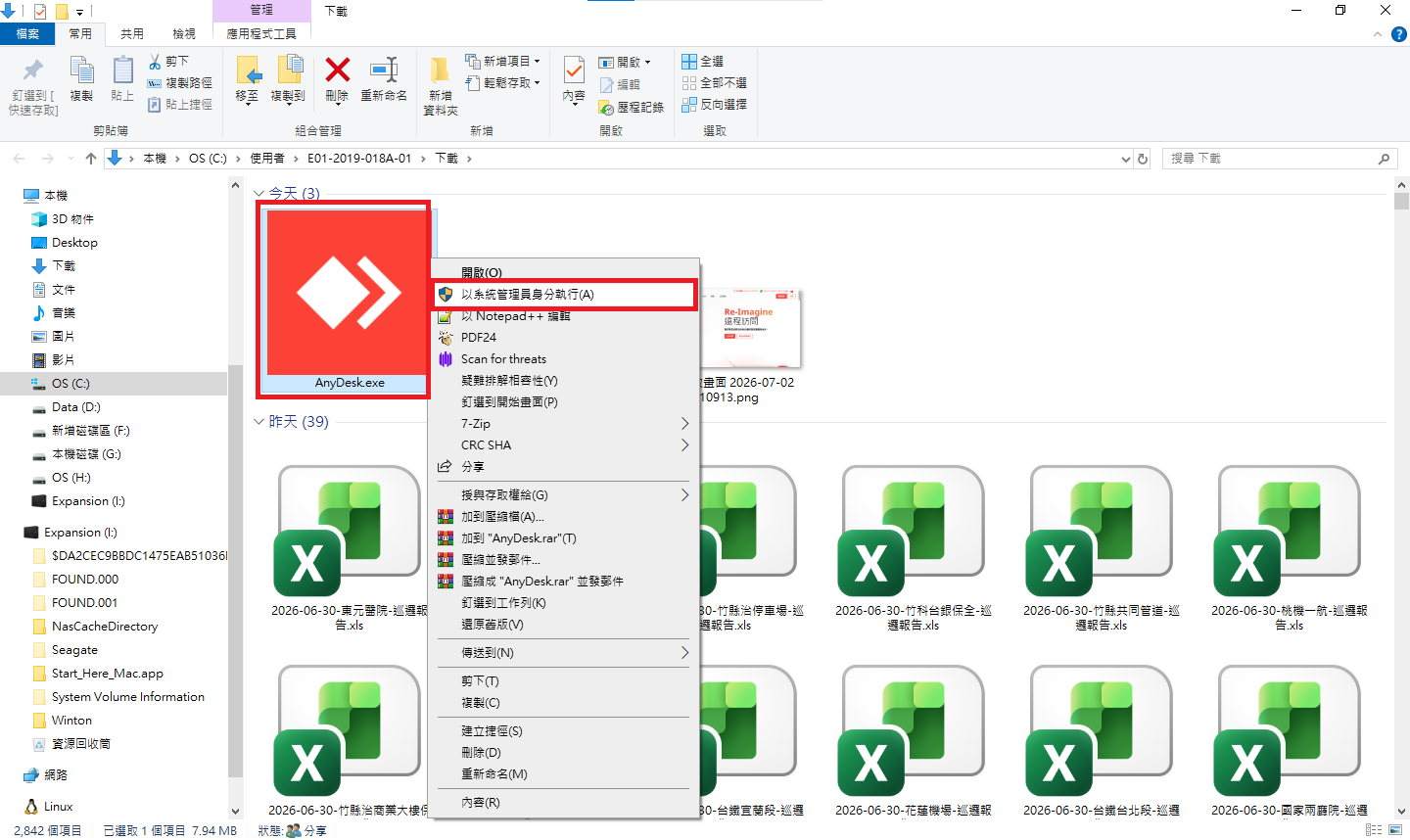Click the back navigation arrow
Screen dimensions: 1410x840
19,158
